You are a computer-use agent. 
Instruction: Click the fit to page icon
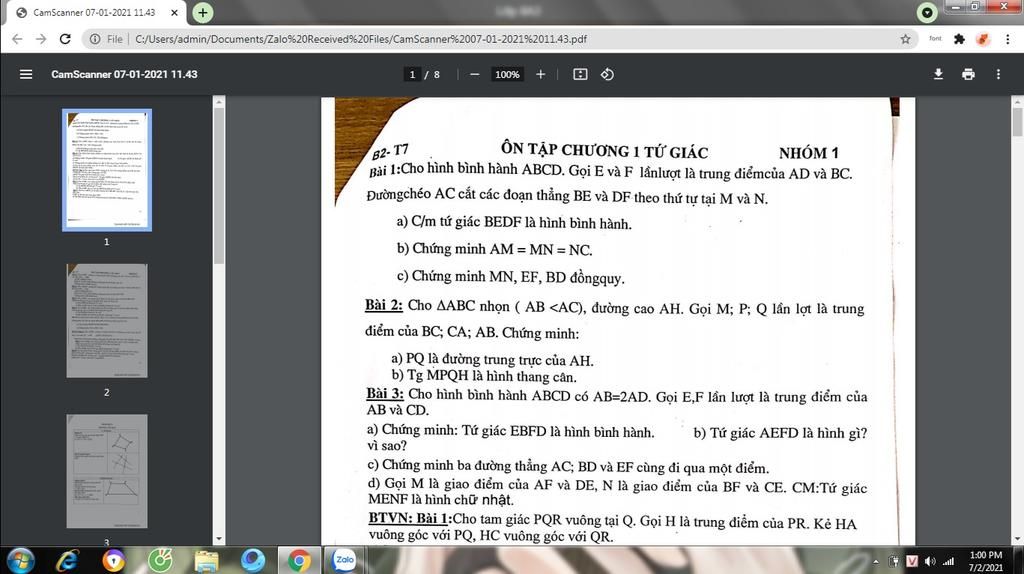pos(580,74)
